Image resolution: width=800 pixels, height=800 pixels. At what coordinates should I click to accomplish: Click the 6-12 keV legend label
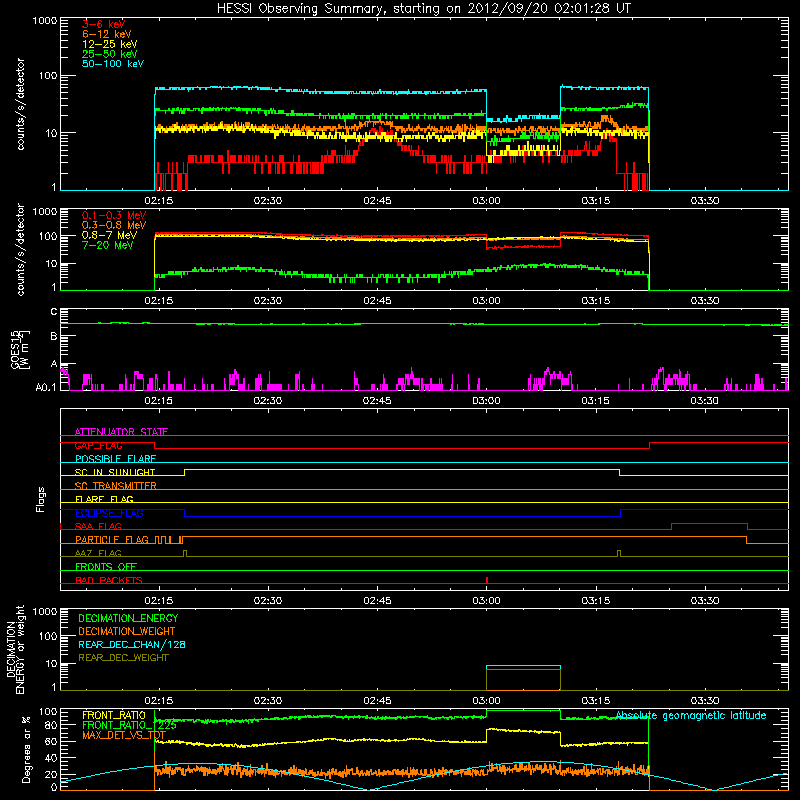[107, 34]
